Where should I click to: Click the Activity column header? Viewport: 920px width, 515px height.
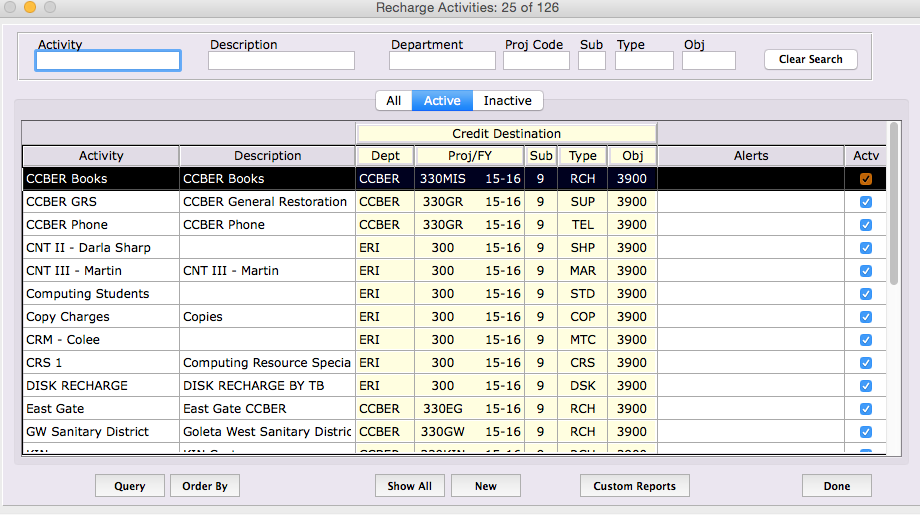click(x=101, y=156)
